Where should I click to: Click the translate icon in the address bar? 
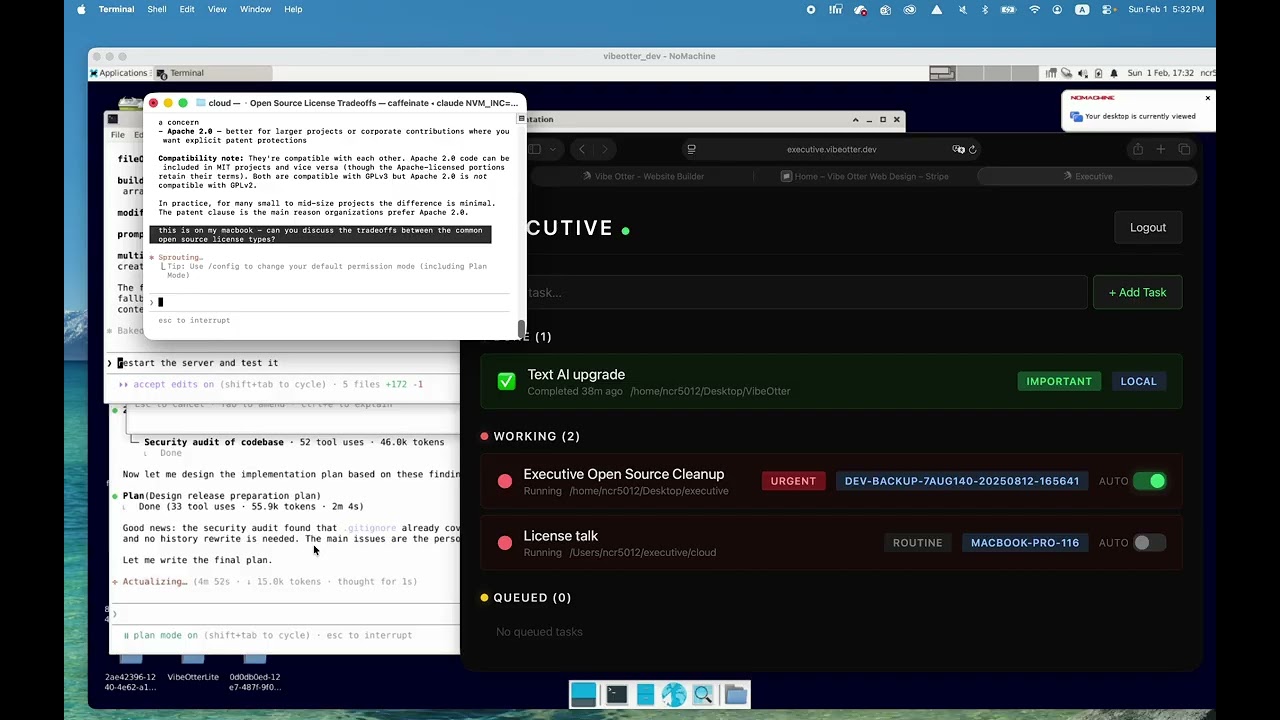[x=958, y=149]
